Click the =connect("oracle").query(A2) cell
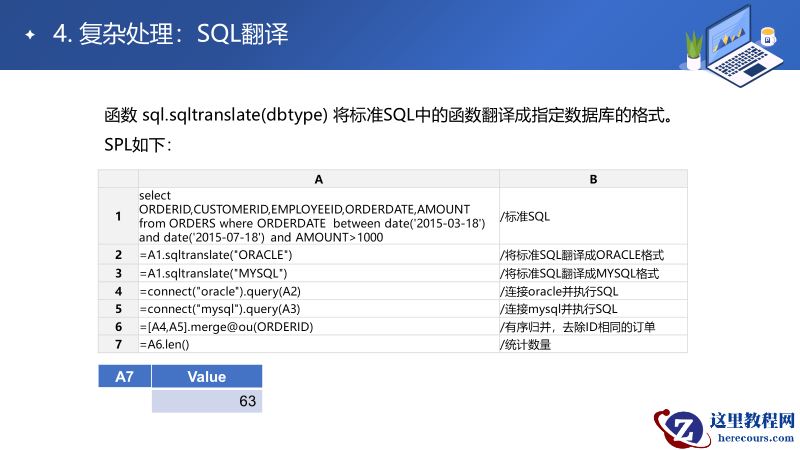800x450 pixels. [x=318, y=291]
